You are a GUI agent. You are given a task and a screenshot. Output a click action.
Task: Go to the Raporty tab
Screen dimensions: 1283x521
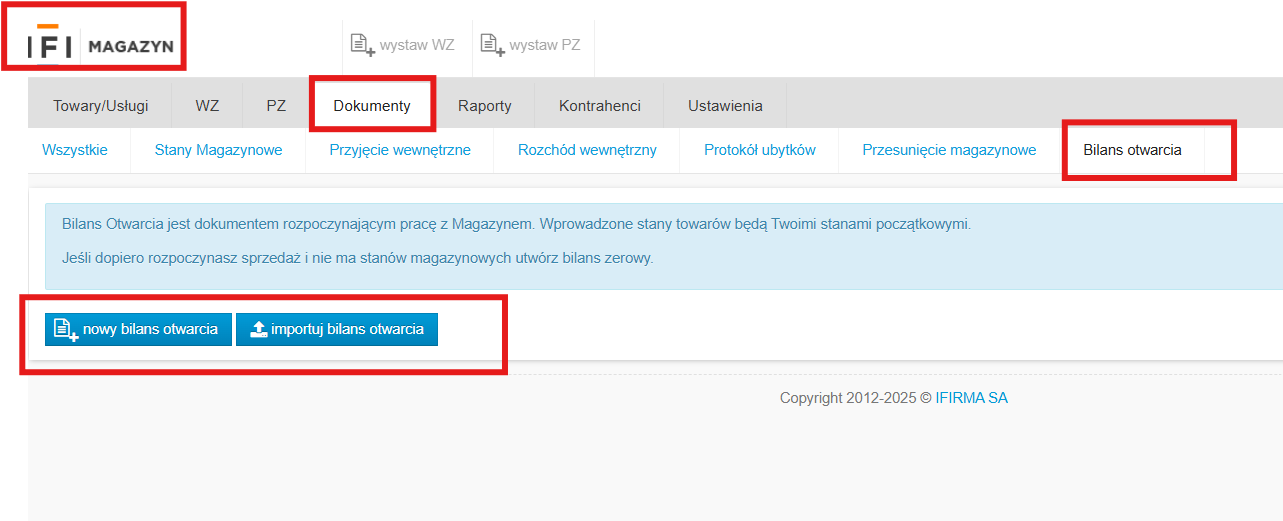pyautogui.click(x=485, y=105)
